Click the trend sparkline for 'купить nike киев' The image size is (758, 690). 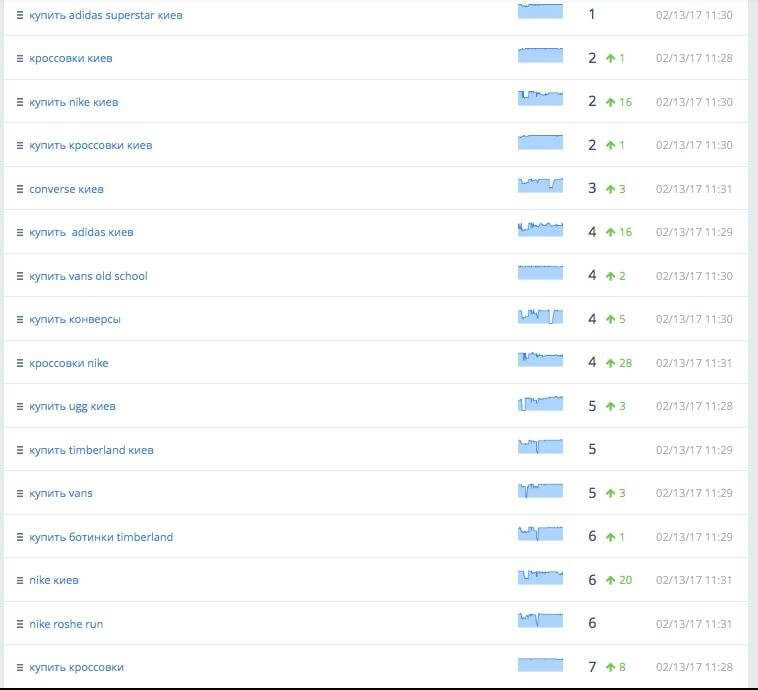(x=540, y=99)
